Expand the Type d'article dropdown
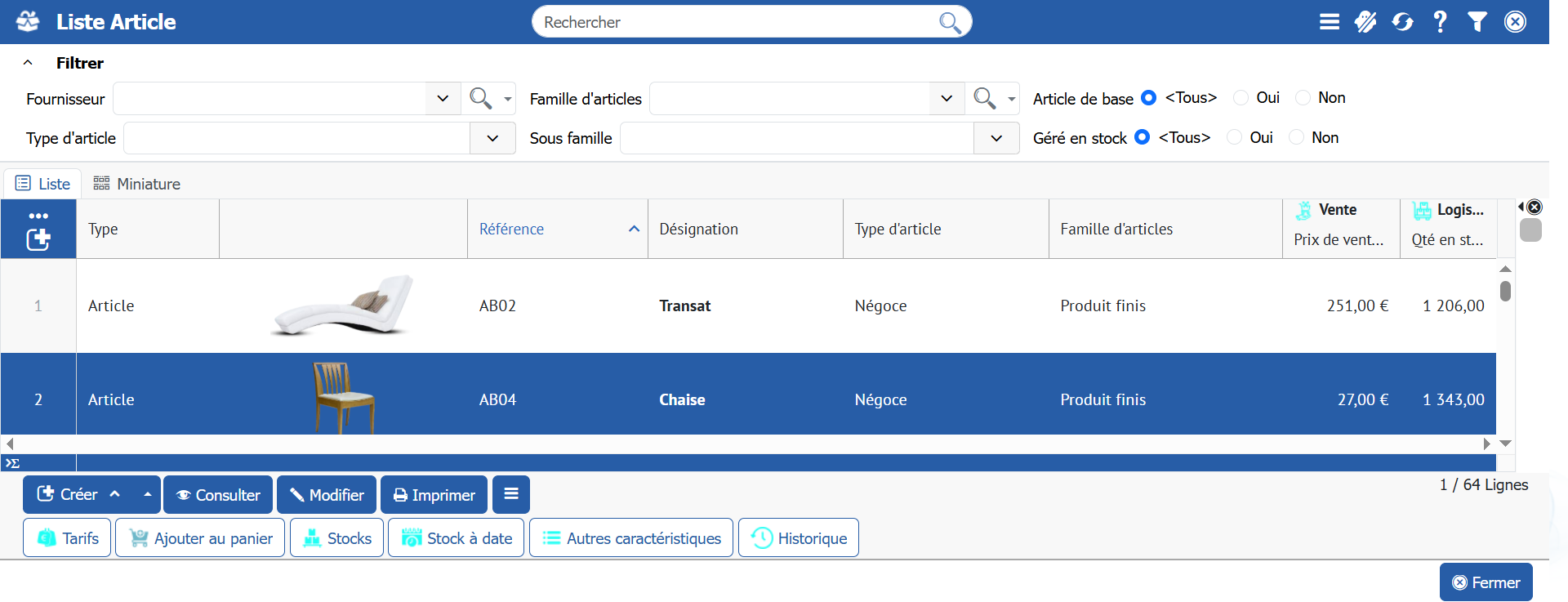Screen dimensions: 1568x602 click(492, 139)
